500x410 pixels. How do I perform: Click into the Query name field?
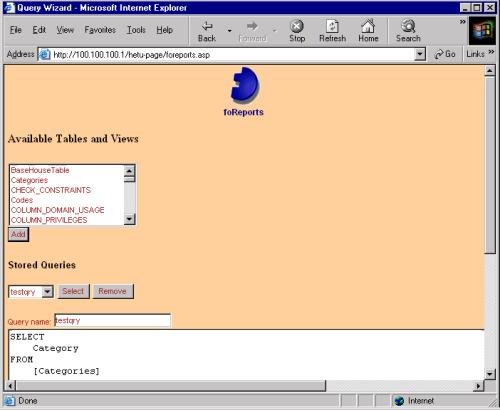click(112, 320)
